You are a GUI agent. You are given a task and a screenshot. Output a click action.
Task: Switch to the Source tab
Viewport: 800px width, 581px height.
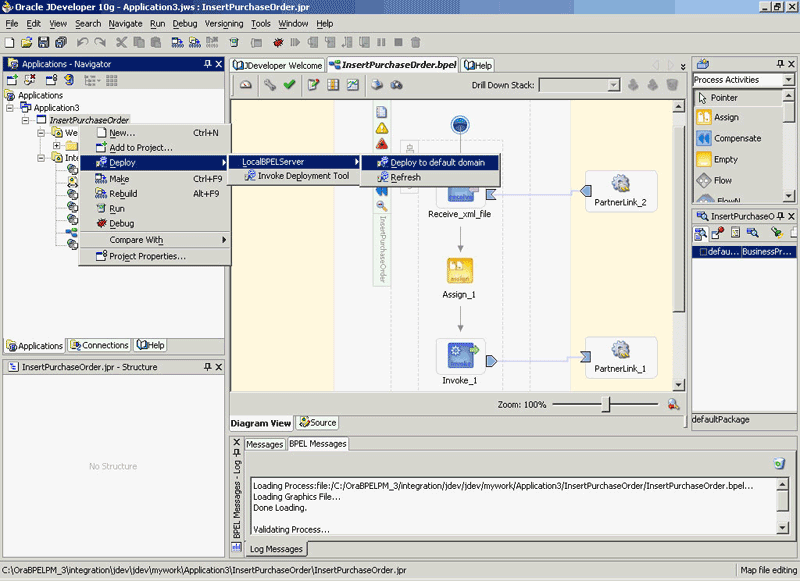[x=317, y=422]
